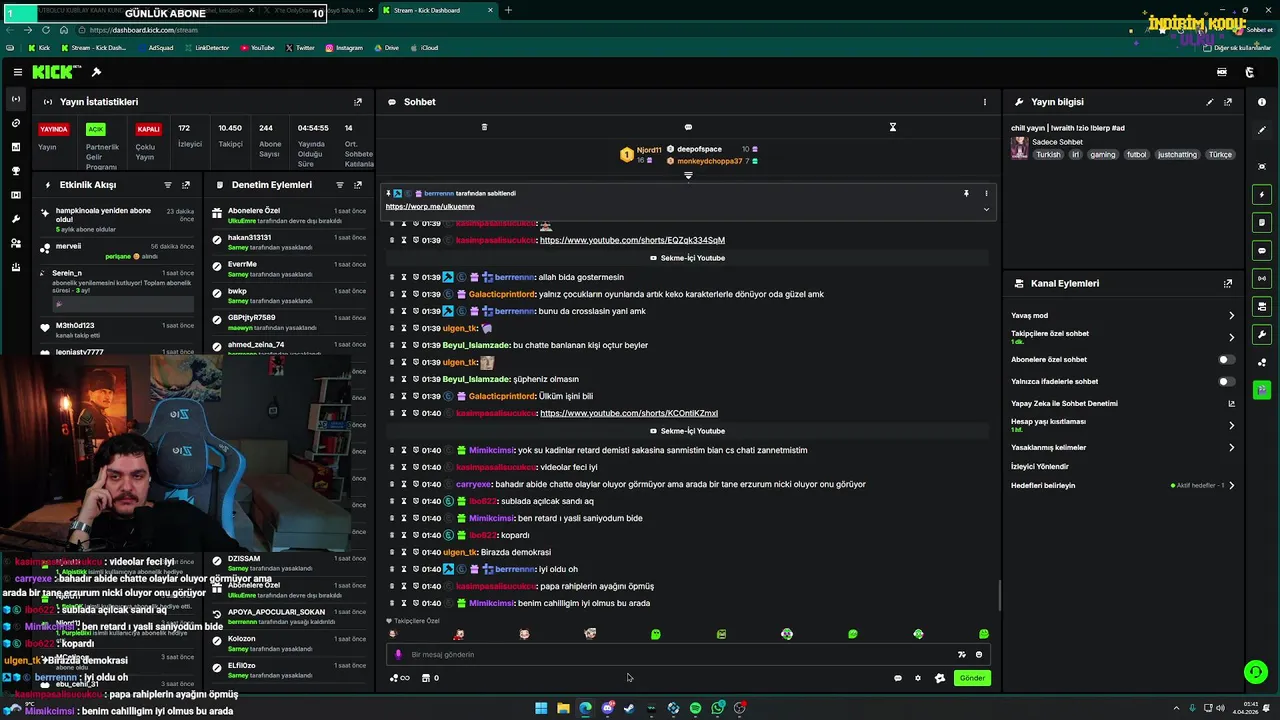This screenshot has height=720, width=1280.
Task: Click the İzleyici Yönlendir action
Action: 1040,467
